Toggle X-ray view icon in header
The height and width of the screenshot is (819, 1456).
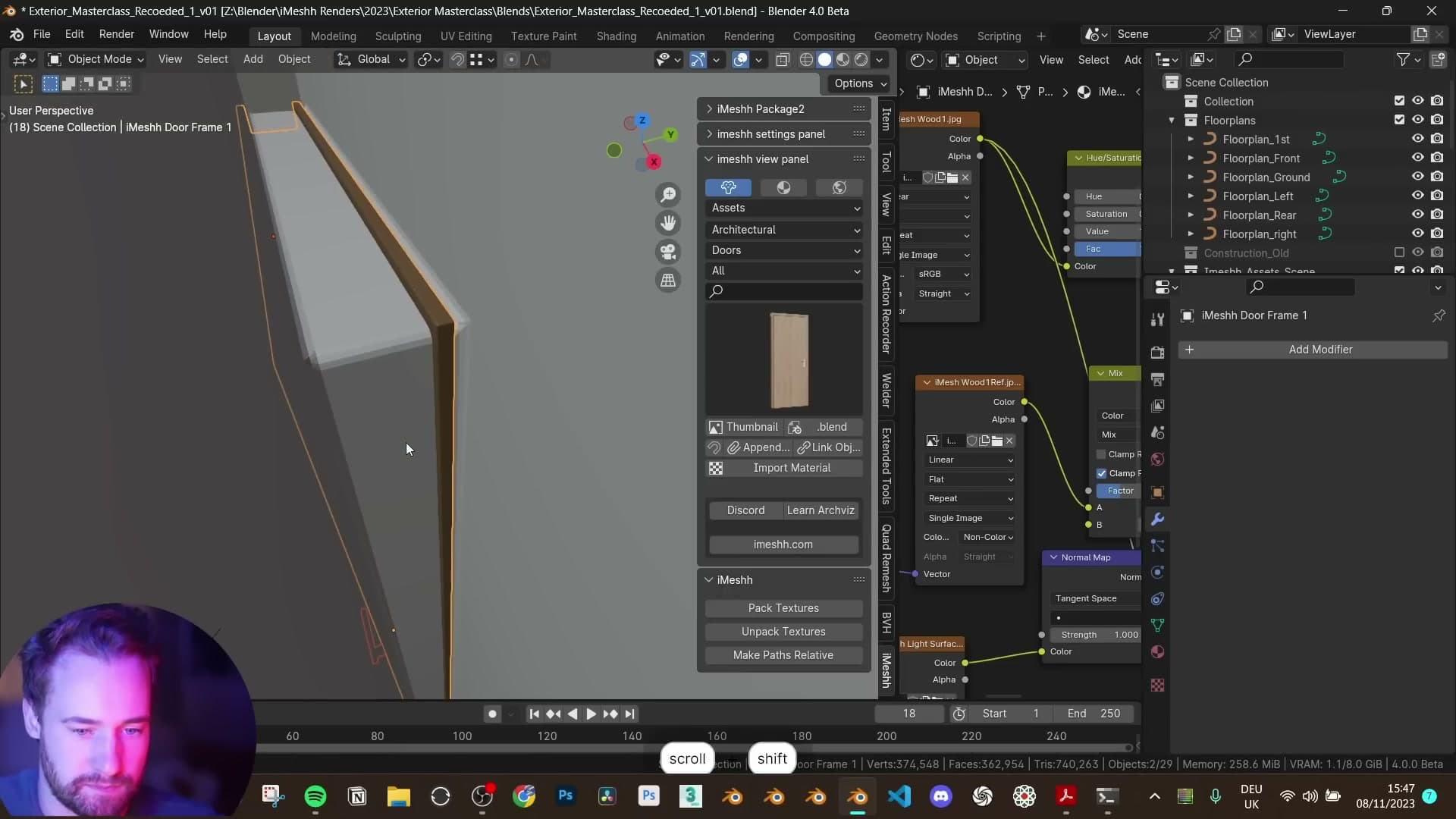tap(783, 60)
